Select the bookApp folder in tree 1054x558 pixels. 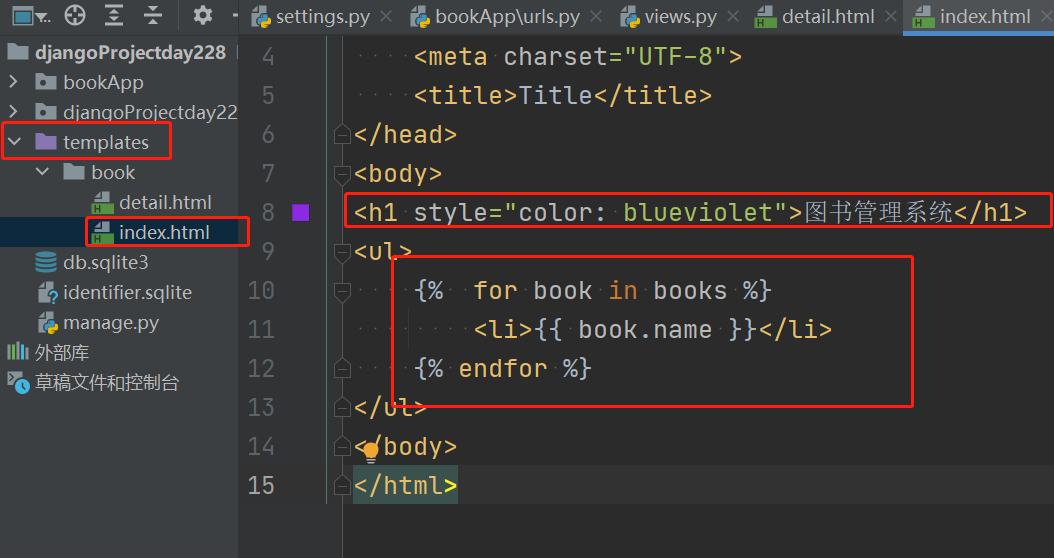(103, 82)
